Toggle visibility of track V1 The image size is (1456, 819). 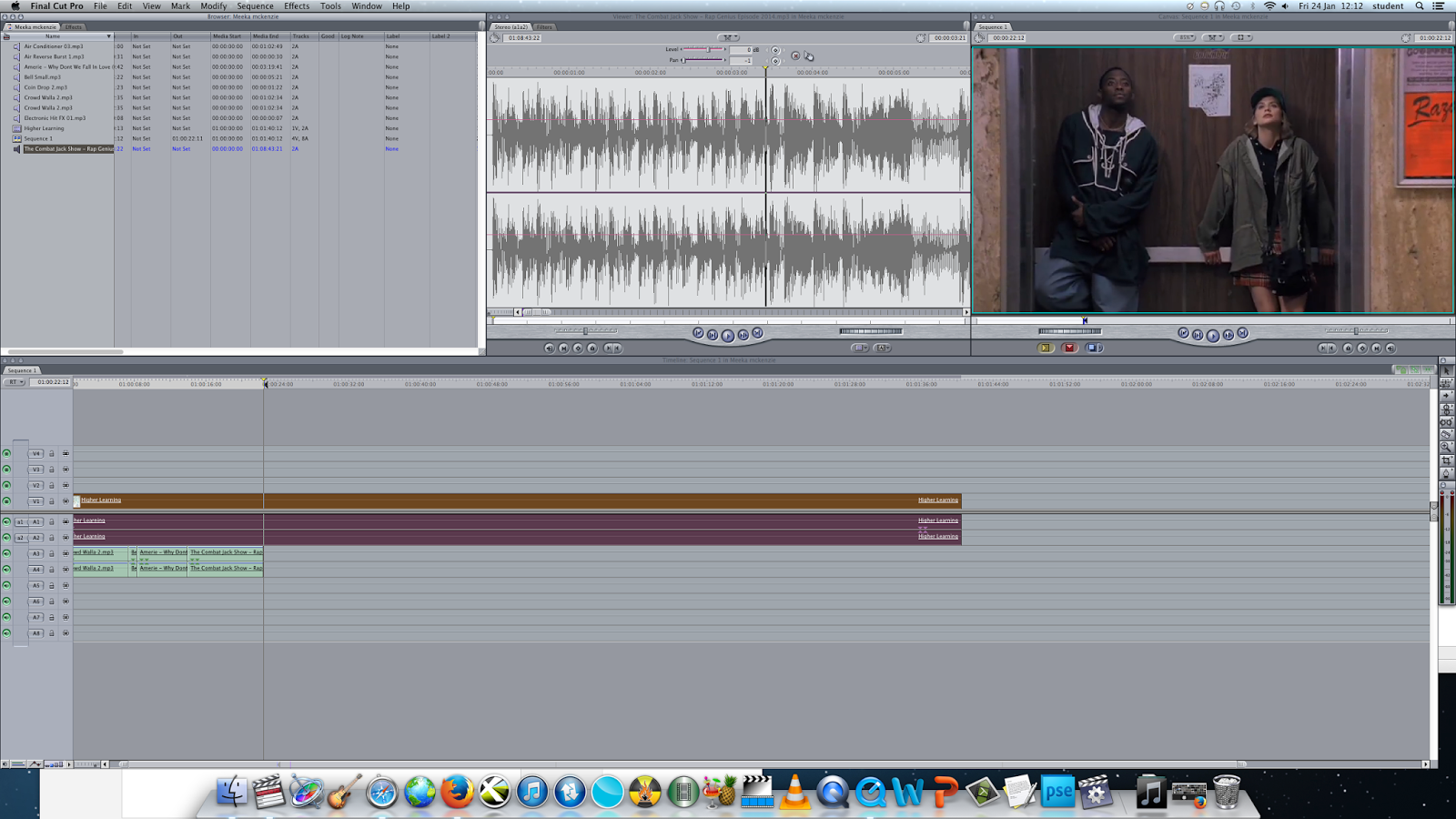point(6,501)
